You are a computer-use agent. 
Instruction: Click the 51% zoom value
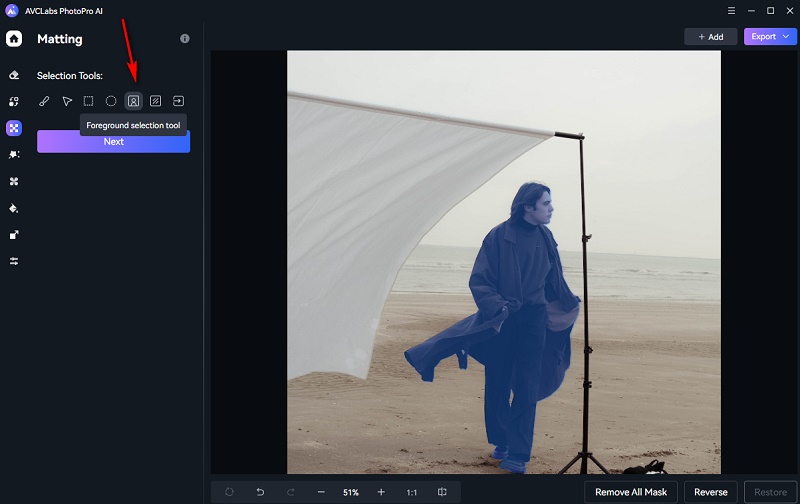click(x=351, y=492)
